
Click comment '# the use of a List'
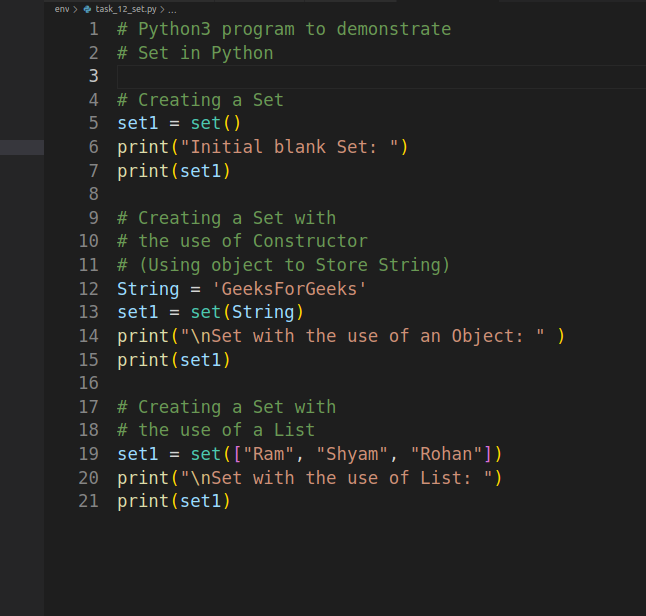[x=216, y=430]
